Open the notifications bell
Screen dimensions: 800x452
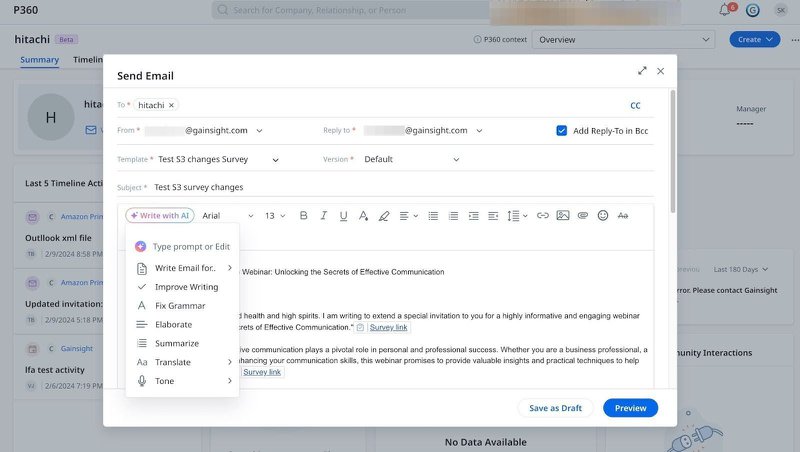(725, 10)
